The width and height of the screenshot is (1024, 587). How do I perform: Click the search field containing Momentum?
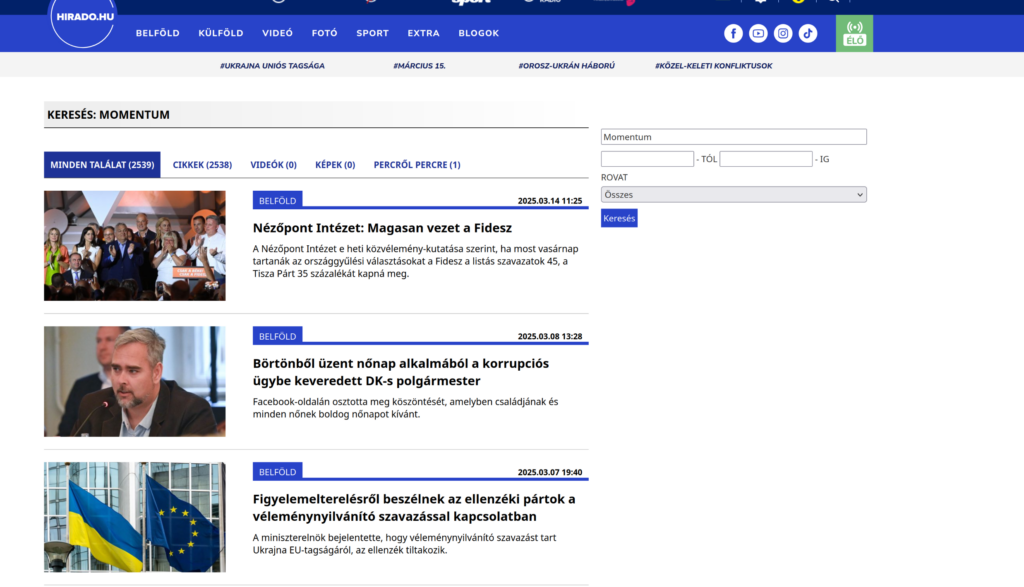point(733,137)
